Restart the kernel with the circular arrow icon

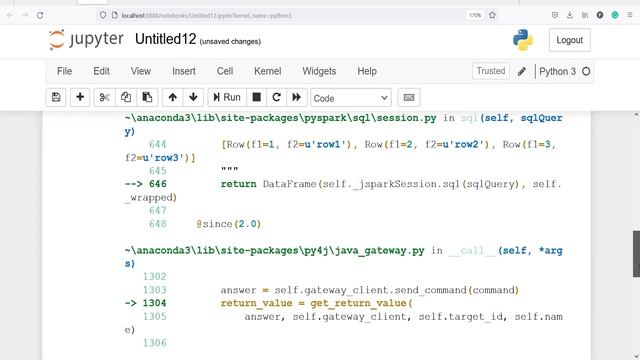[x=276, y=98]
